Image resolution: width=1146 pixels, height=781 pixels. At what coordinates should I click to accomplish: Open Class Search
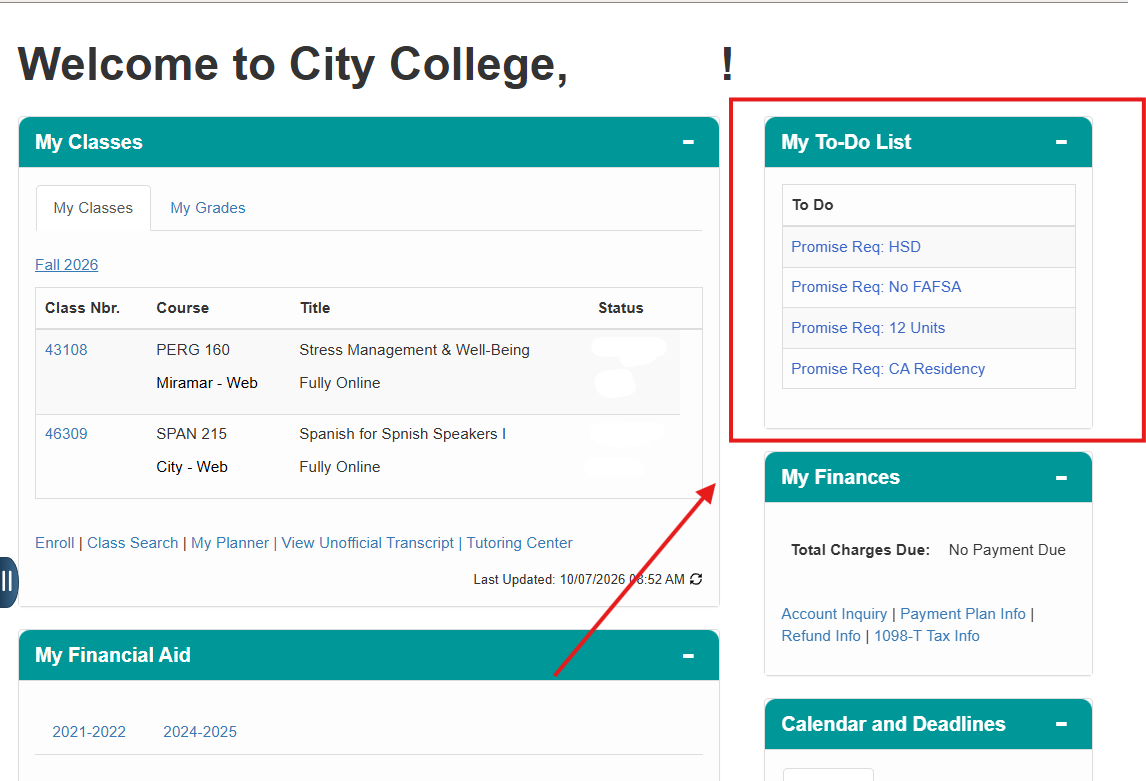[132, 543]
